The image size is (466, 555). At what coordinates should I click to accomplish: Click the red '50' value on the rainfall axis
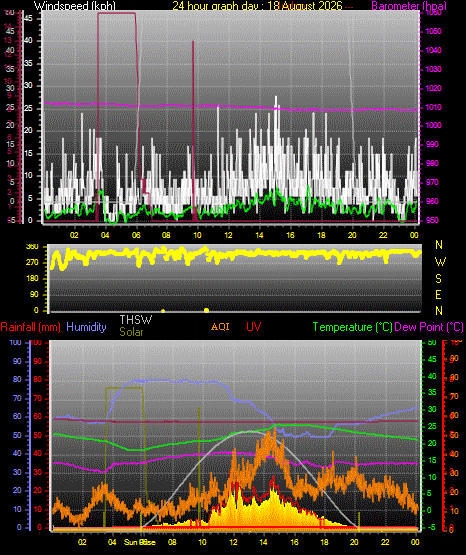38,435
